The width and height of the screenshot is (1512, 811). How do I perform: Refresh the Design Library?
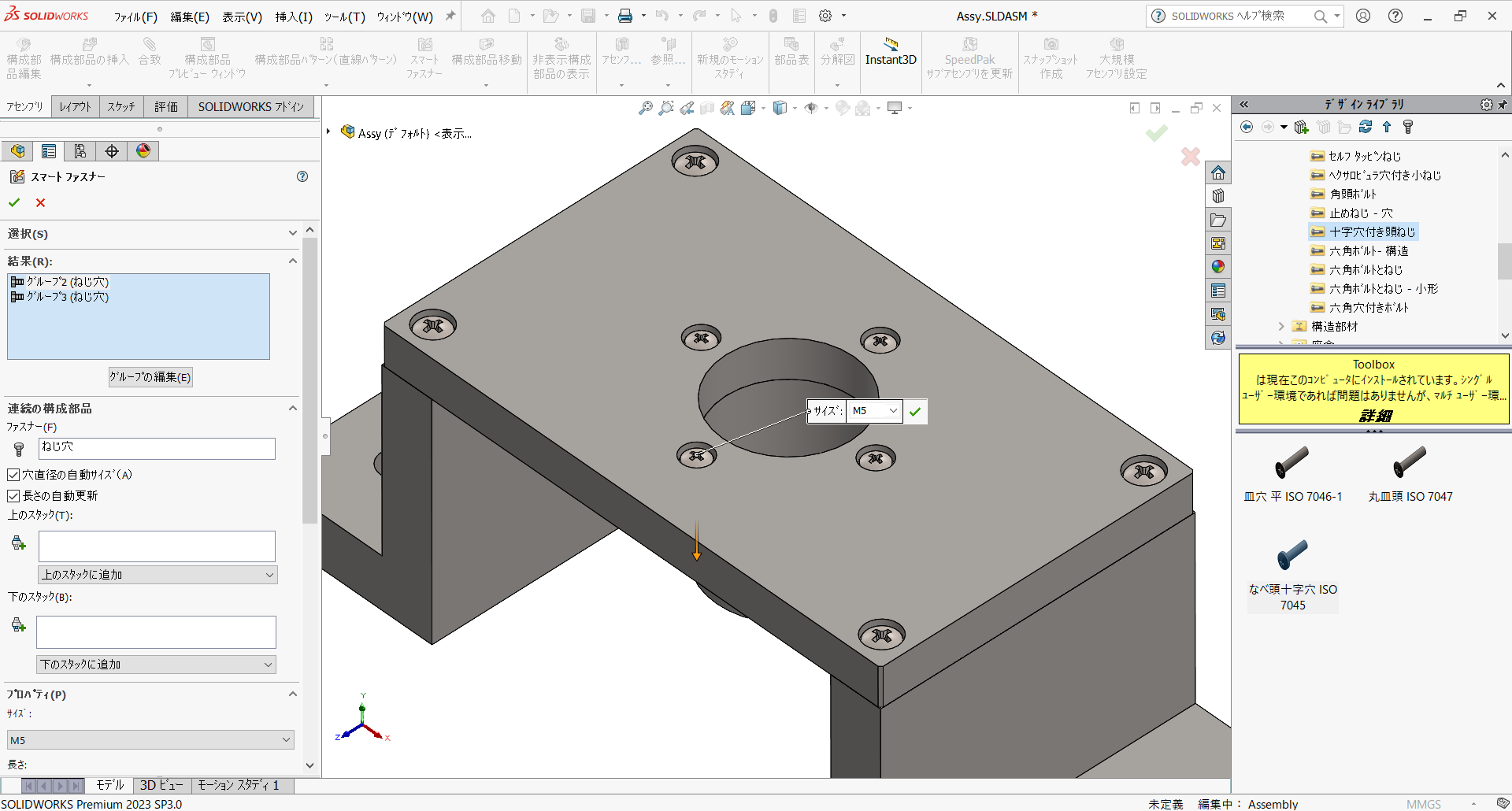click(x=1366, y=127)
